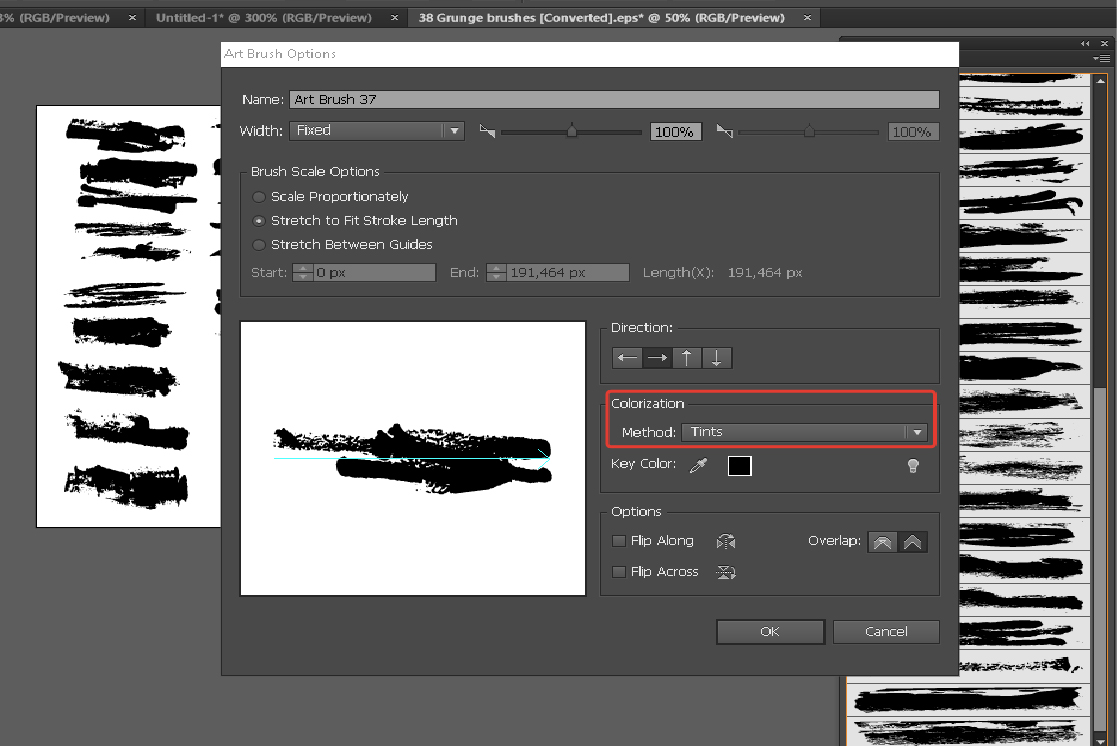Click Cancel to dismiss the dialog

coord(886,632)
